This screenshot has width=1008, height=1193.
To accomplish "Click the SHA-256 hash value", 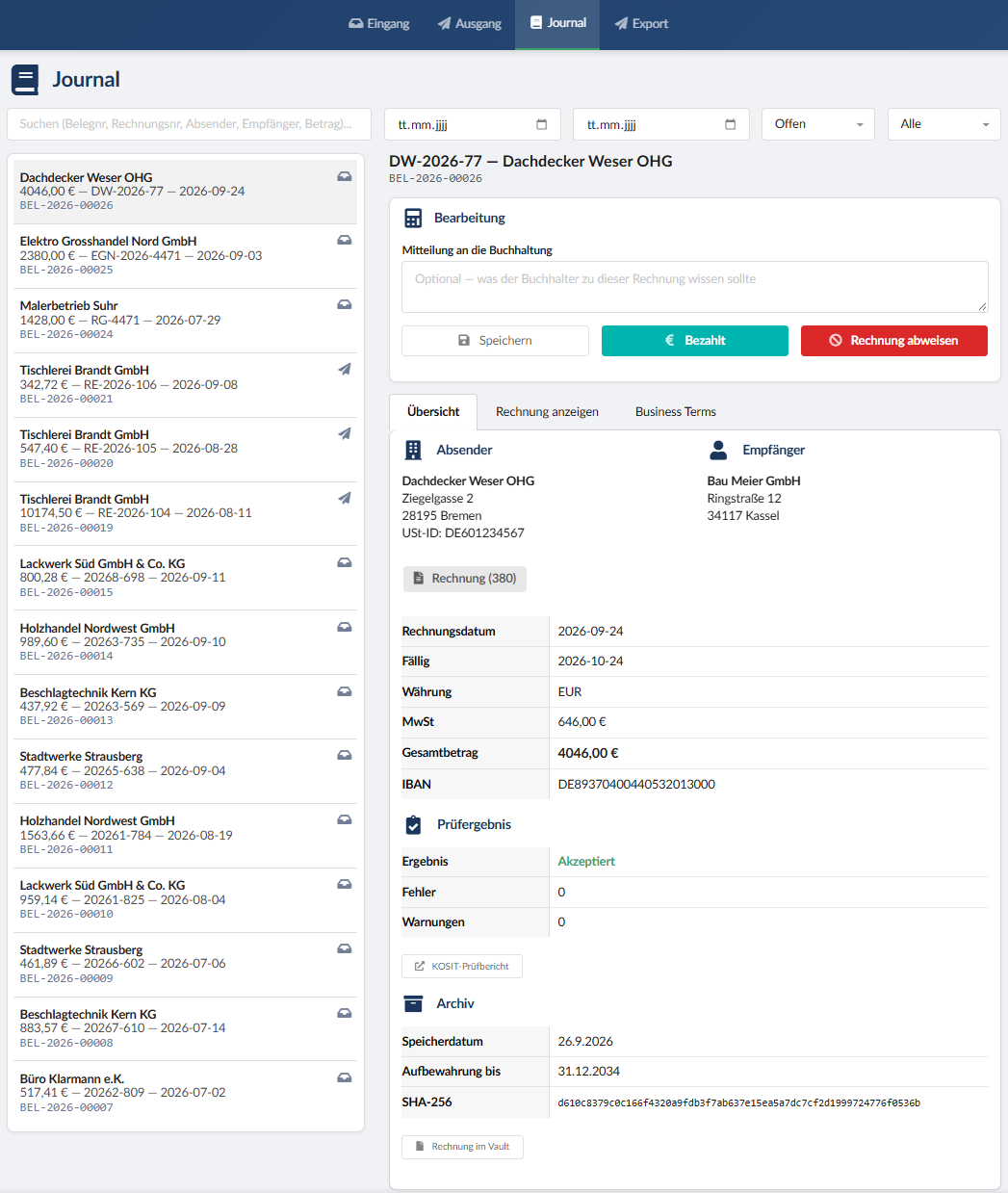I will click(x=738, y=1103).
